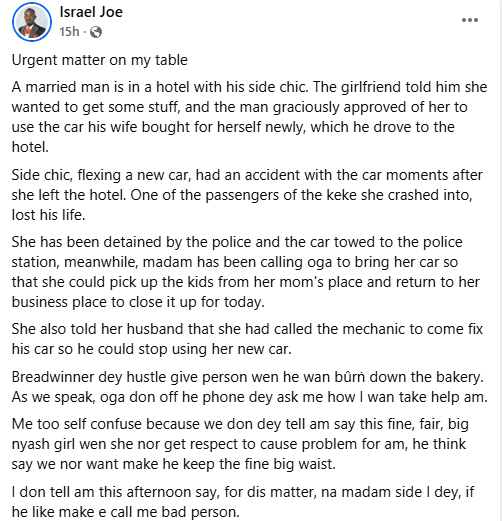Click the line starting 'She has been detained'
This screenshot has height=521, width=502.
tap(237, 242)
